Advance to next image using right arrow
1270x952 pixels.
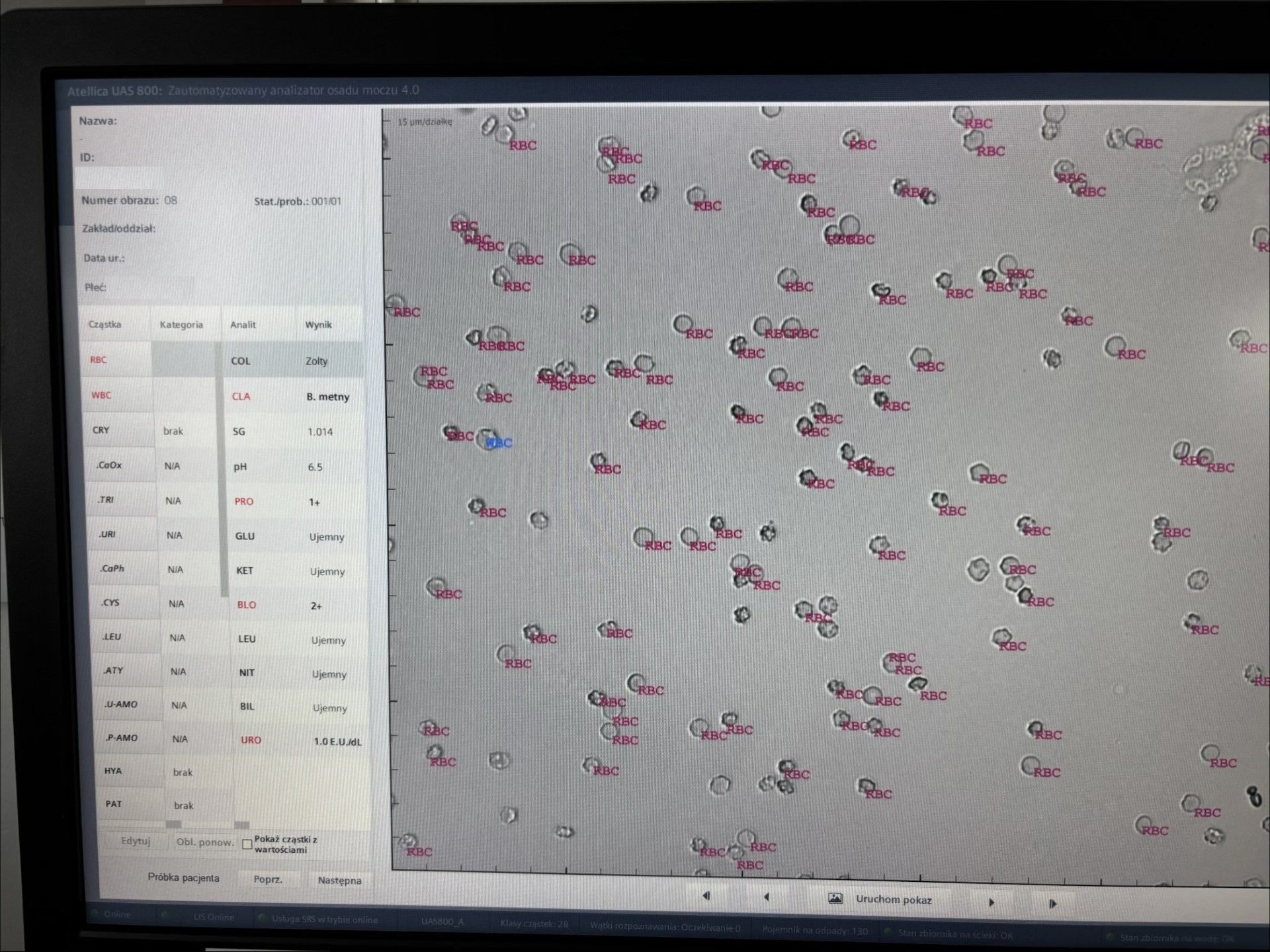[x=991, y=902]
